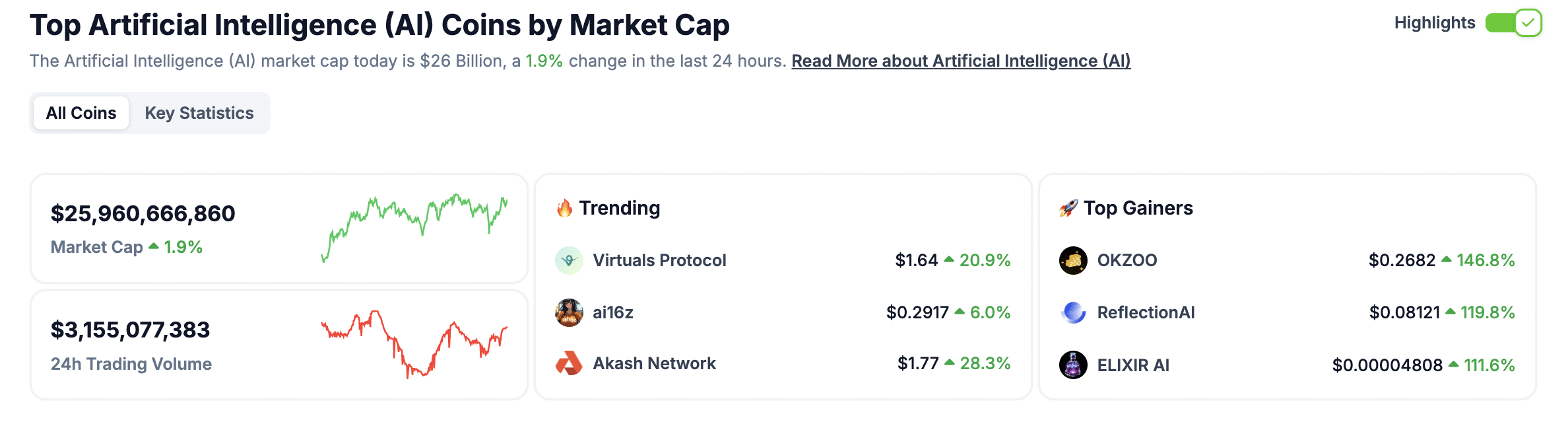
Task: Click the OKZOO coin icon
Action: (x=1073, y=260)
